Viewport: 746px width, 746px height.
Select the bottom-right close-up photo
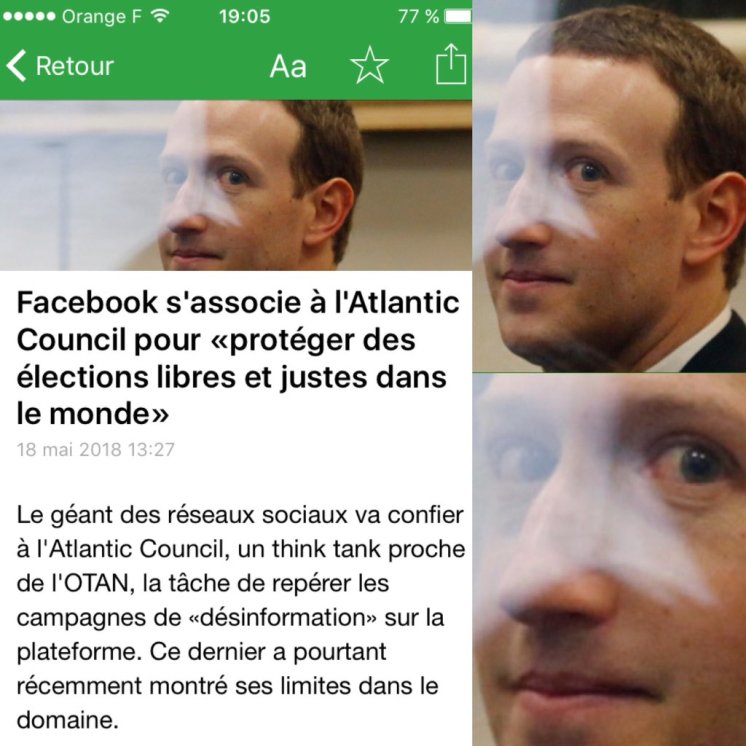[x=609, y=560]
